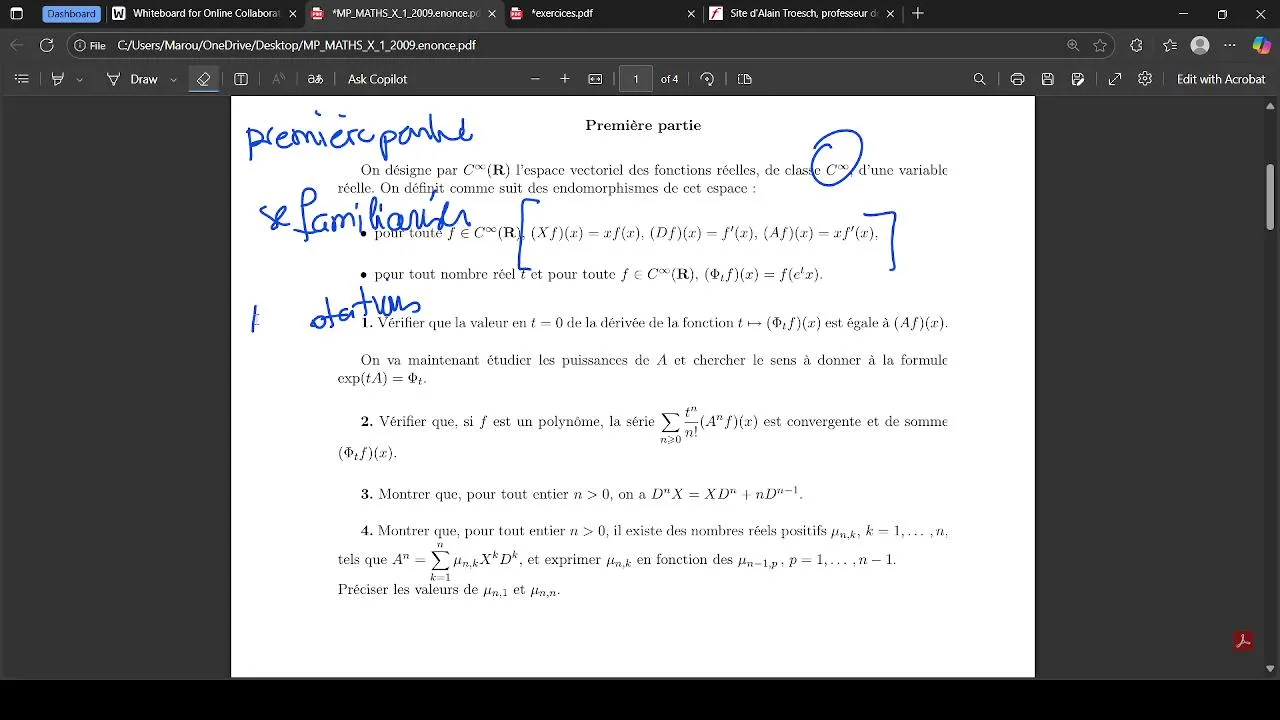Screen dimensions: 1280x720
Task: Open Edge Settings and more menu
Action: tap(1231, 45)
